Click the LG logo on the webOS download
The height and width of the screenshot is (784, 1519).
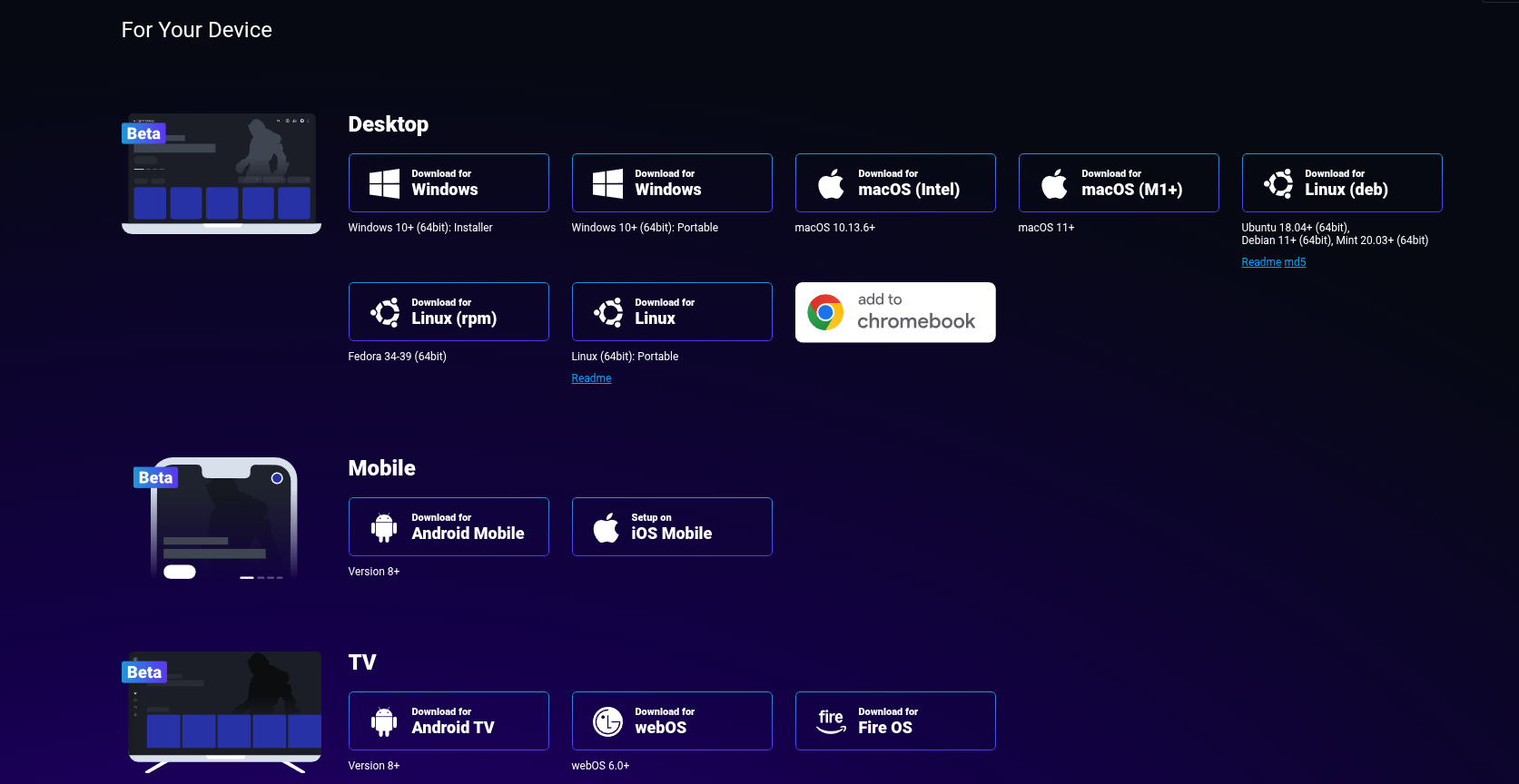tap(607, 721)
